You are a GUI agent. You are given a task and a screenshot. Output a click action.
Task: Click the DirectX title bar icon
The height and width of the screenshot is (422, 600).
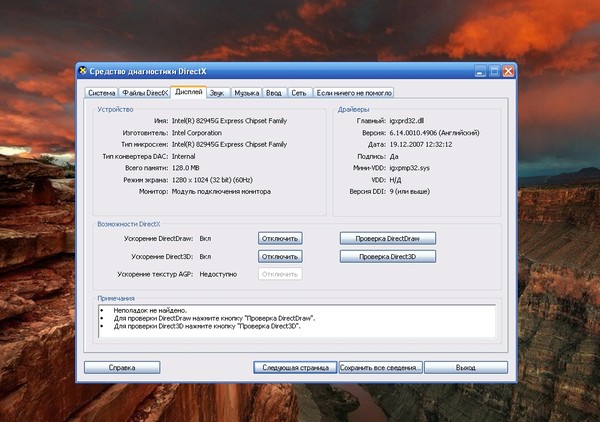click(x=83, y=72)
